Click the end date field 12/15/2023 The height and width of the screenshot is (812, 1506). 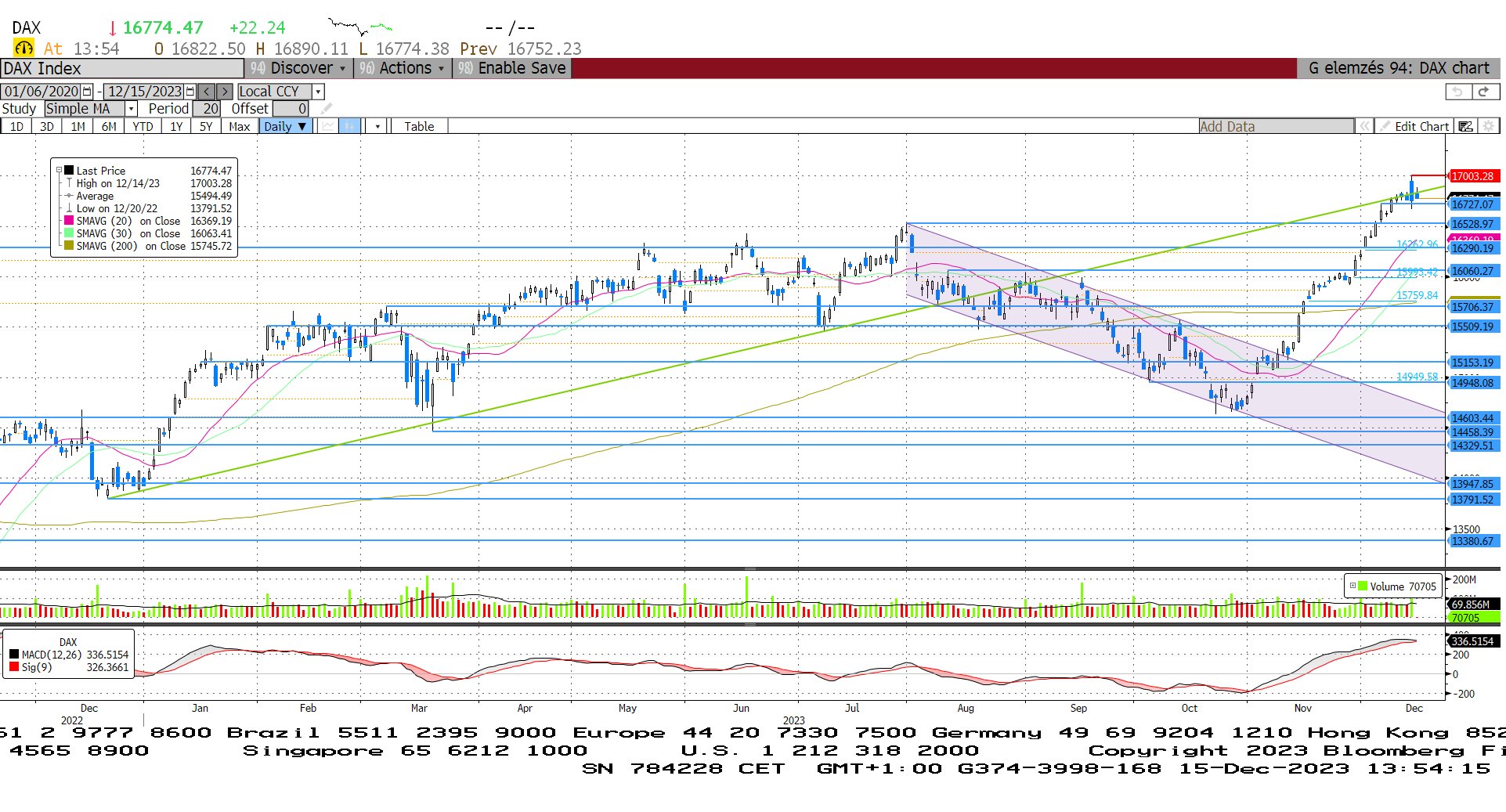[x=144, y=92]
